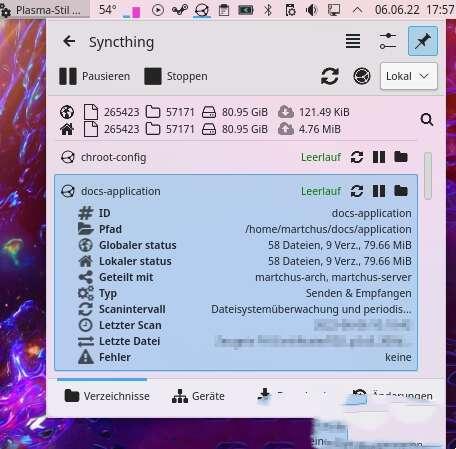
Task: Click the local status house icon in statistics
Action: (67, 129)
